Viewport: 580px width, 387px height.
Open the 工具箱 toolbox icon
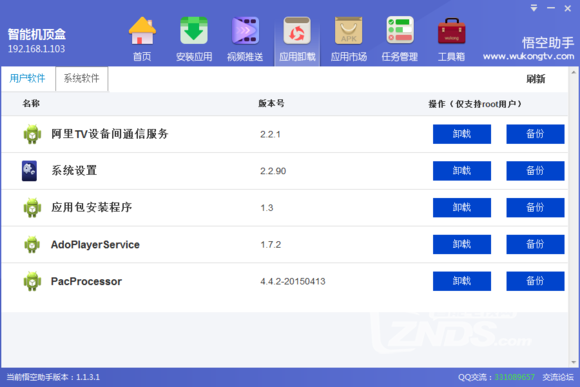point(452,31)
